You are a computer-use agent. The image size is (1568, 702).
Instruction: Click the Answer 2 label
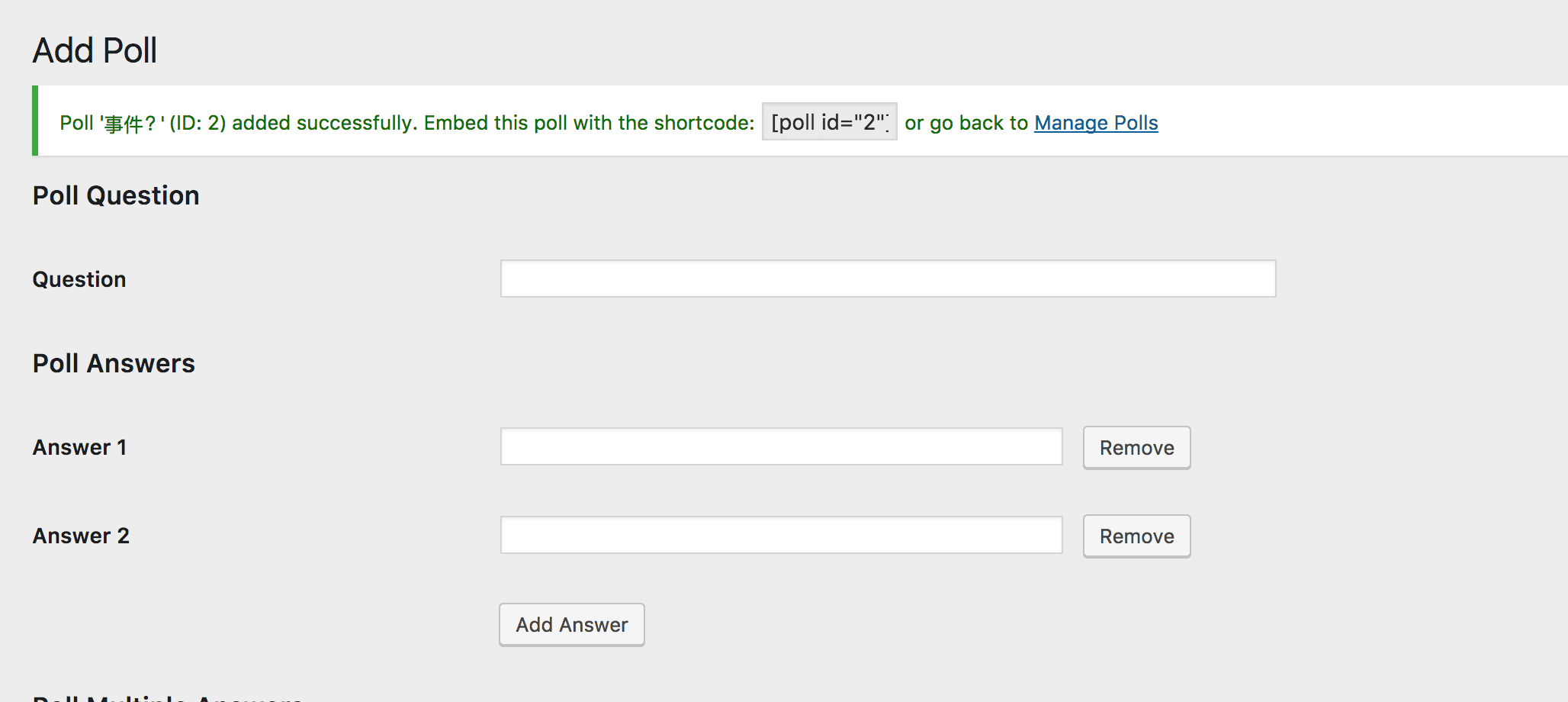coord(81,536)
